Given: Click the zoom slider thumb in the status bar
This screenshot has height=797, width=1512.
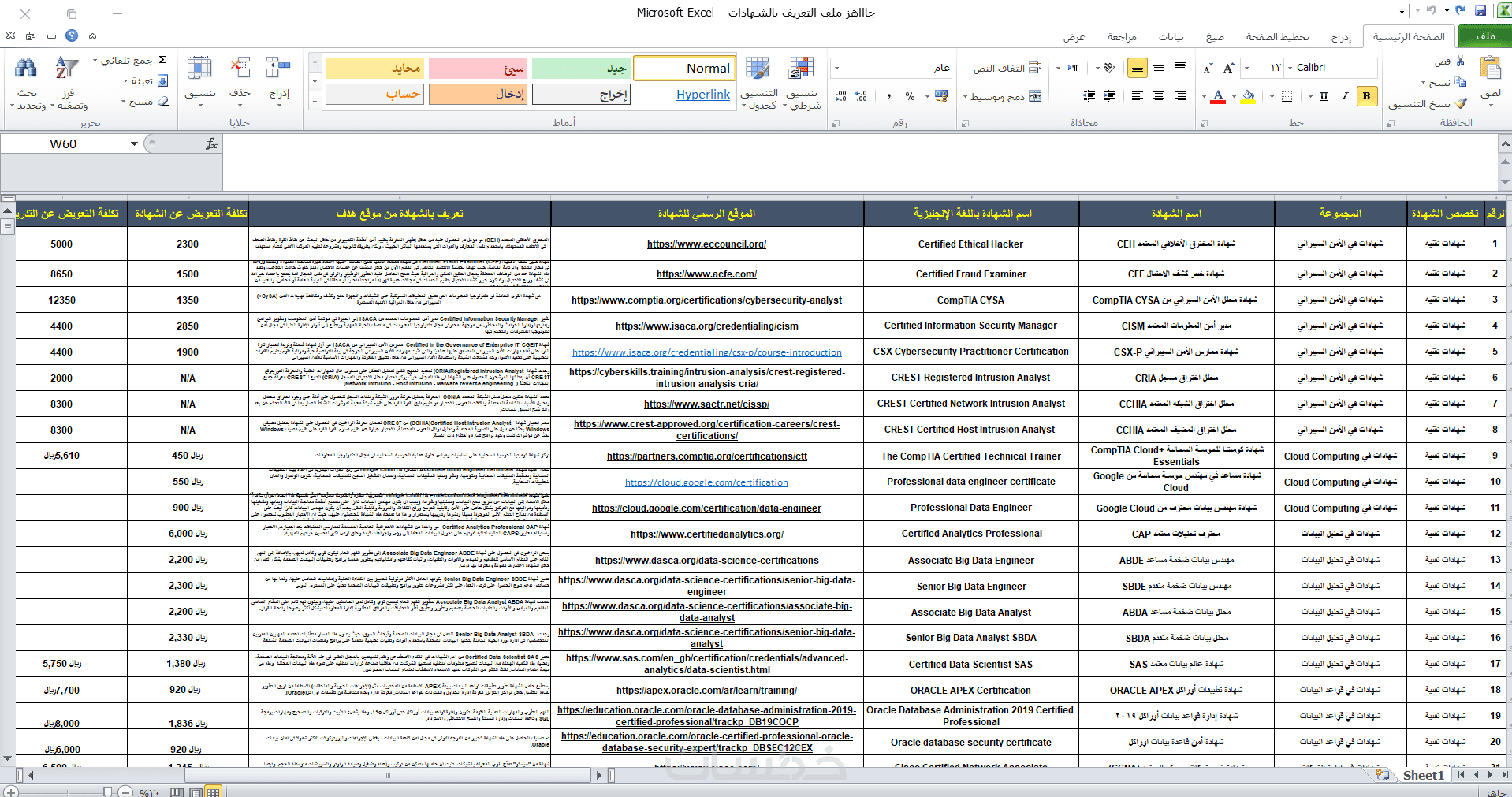Looking at the screenshot, I should [108, 791].
